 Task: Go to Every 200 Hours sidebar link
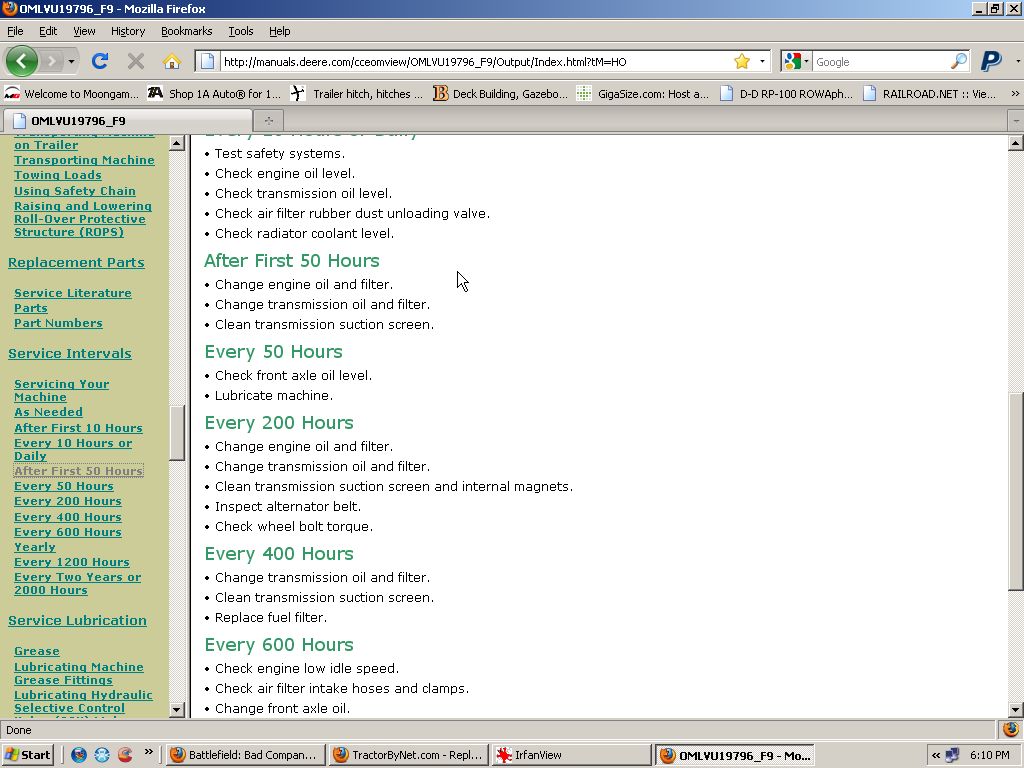68,502
